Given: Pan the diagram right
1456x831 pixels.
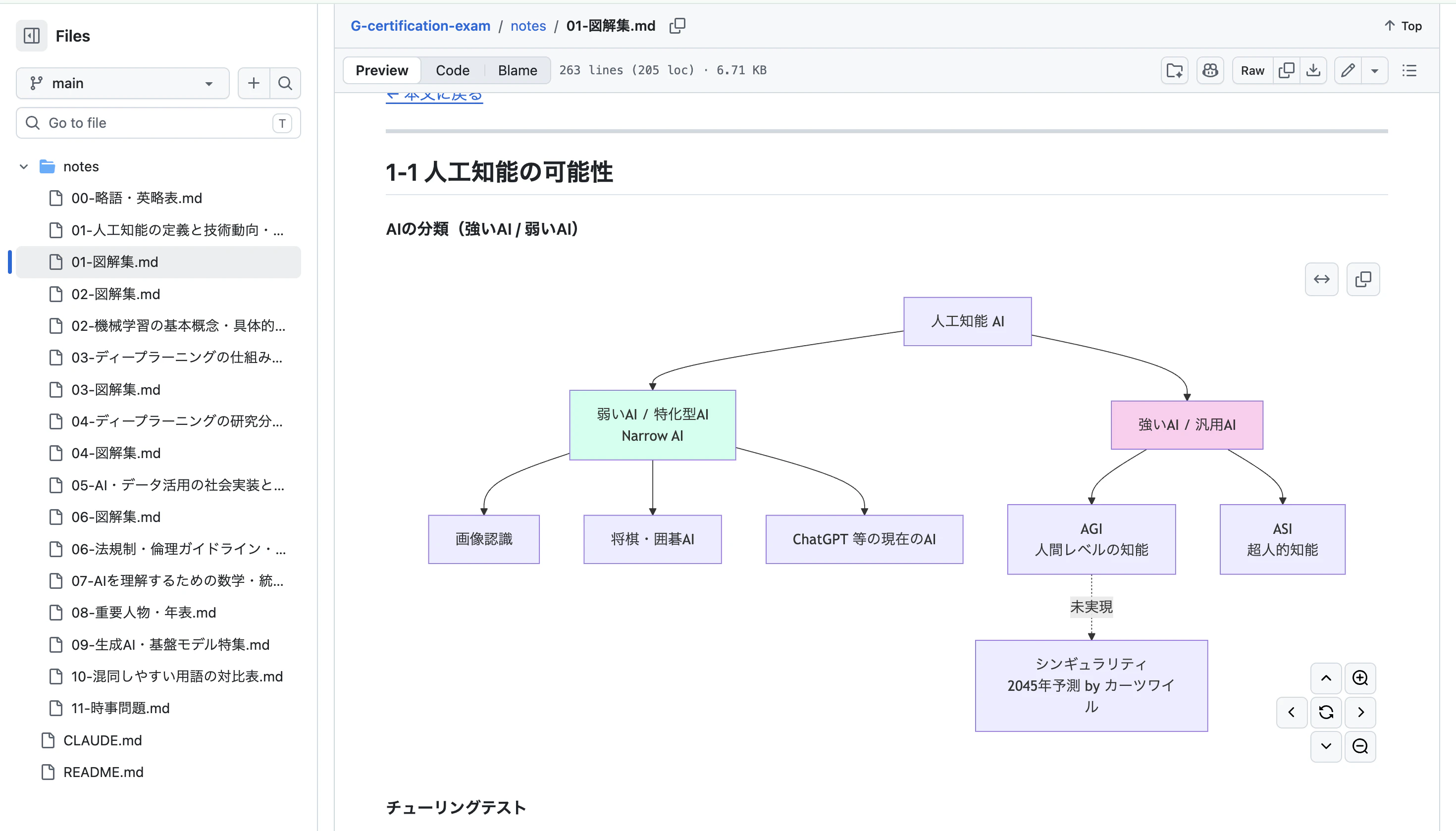Looking at the screenshot, I should 1360,712.
